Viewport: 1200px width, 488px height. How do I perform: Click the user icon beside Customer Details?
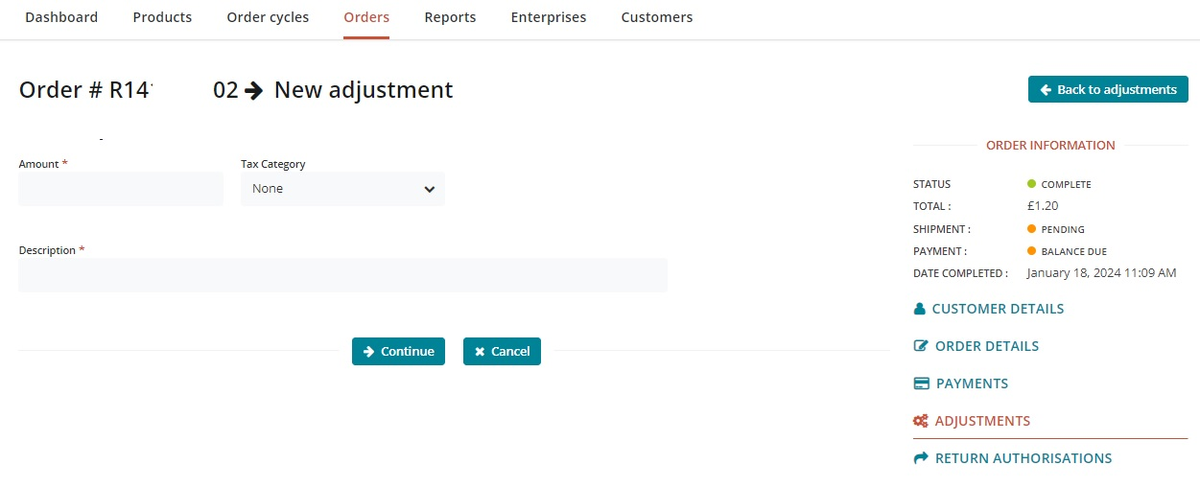[x=920, y=309]
